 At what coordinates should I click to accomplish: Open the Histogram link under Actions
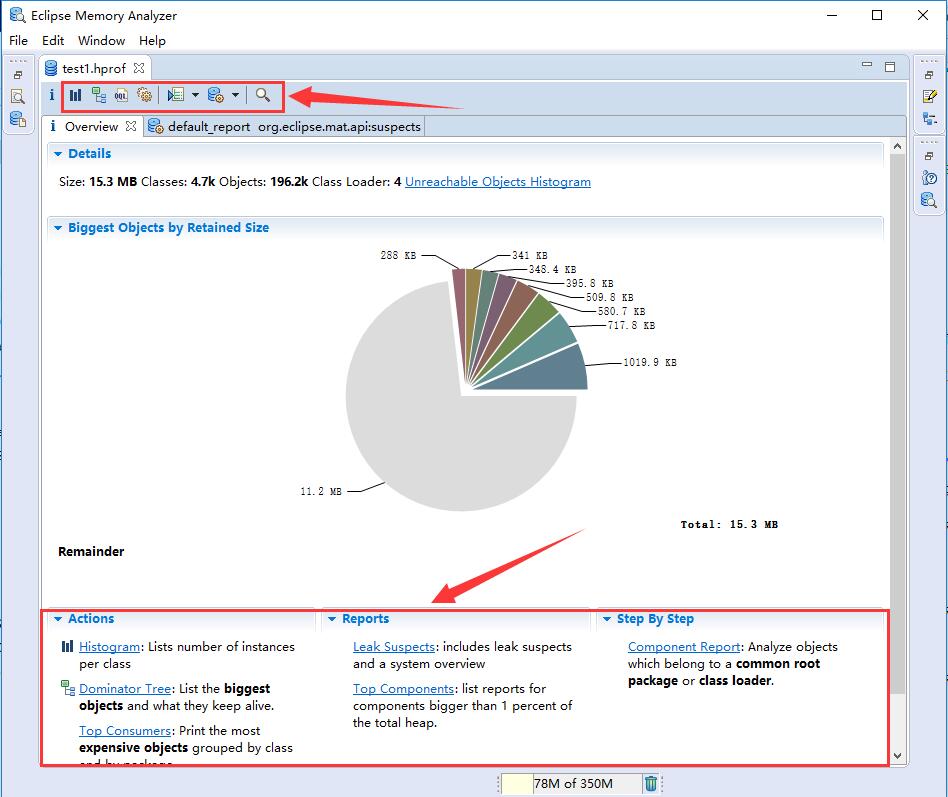(109, 647)
